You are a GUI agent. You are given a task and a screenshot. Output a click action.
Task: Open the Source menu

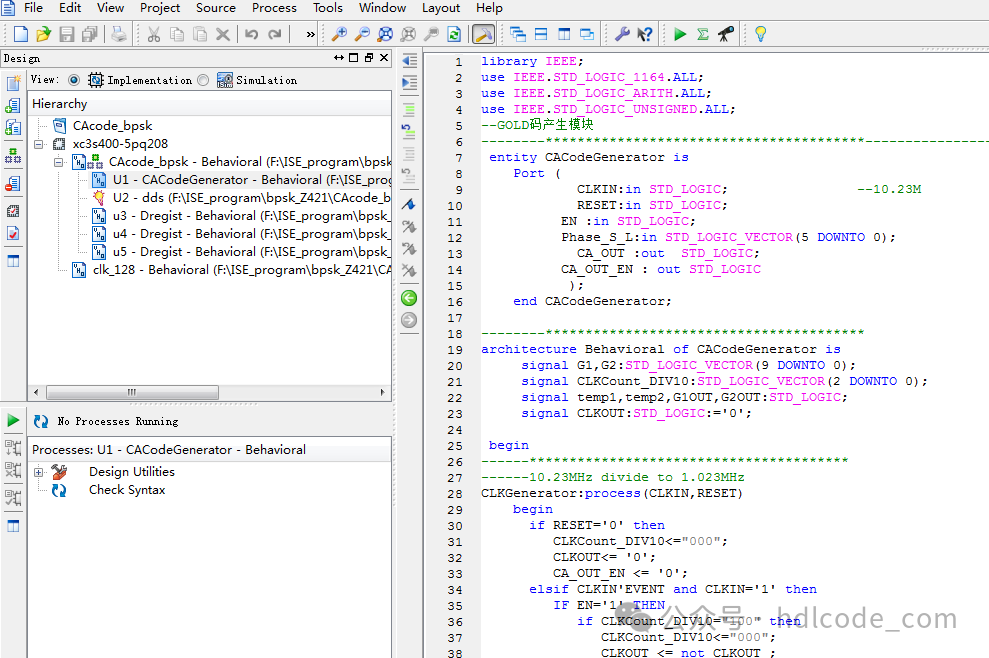tap(216, 8)
